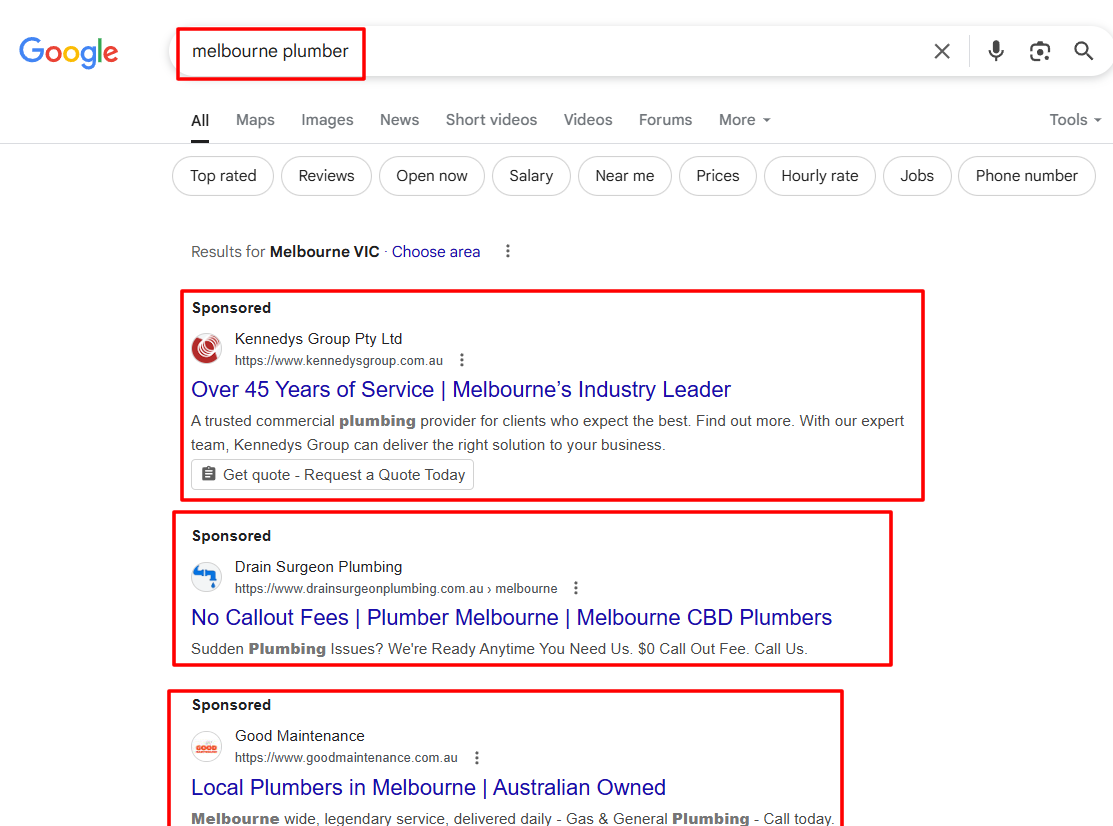The height and width of the screenshot is (826, 1113).
Task: Click Get quote - Request a Quote Today
Action: [332, 475]
